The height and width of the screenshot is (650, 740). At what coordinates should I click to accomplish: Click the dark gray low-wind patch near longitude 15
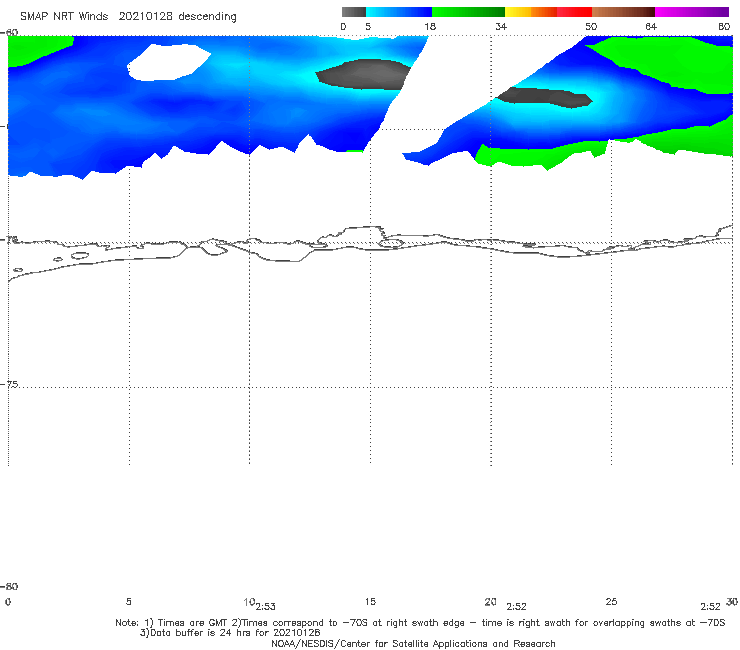(362, 74)
